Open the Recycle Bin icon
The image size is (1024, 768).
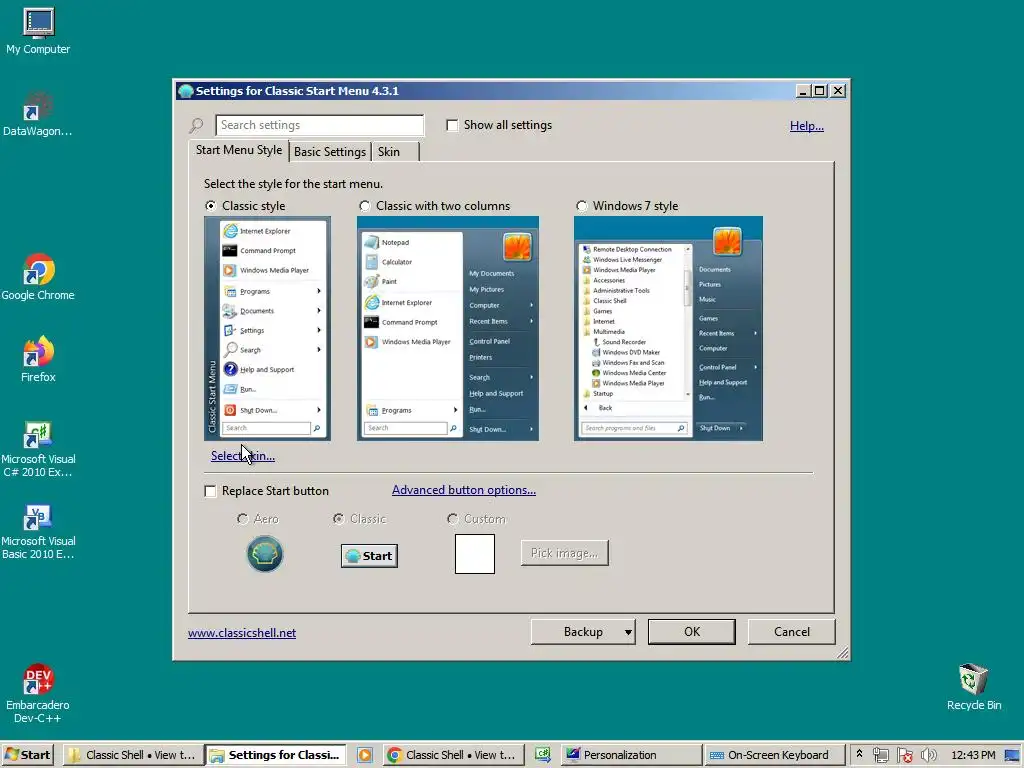coord(974,687)
